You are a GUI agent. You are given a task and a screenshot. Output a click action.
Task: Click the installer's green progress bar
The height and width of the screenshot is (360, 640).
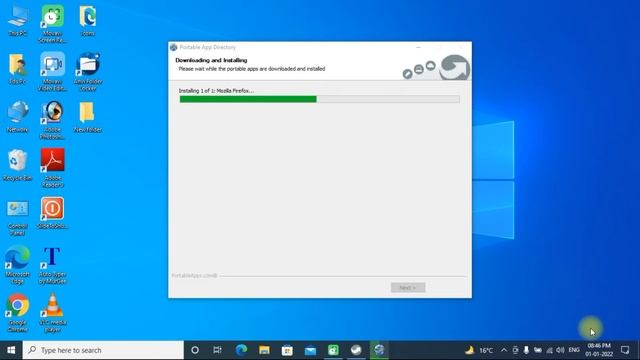[x=320, y=99]
